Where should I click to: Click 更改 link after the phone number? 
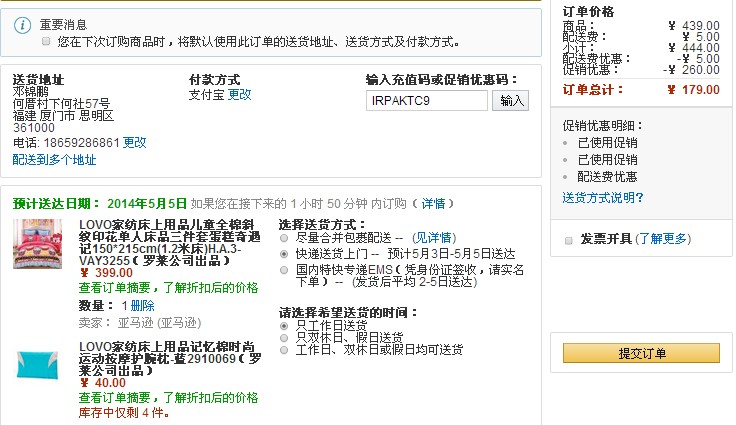134,143
